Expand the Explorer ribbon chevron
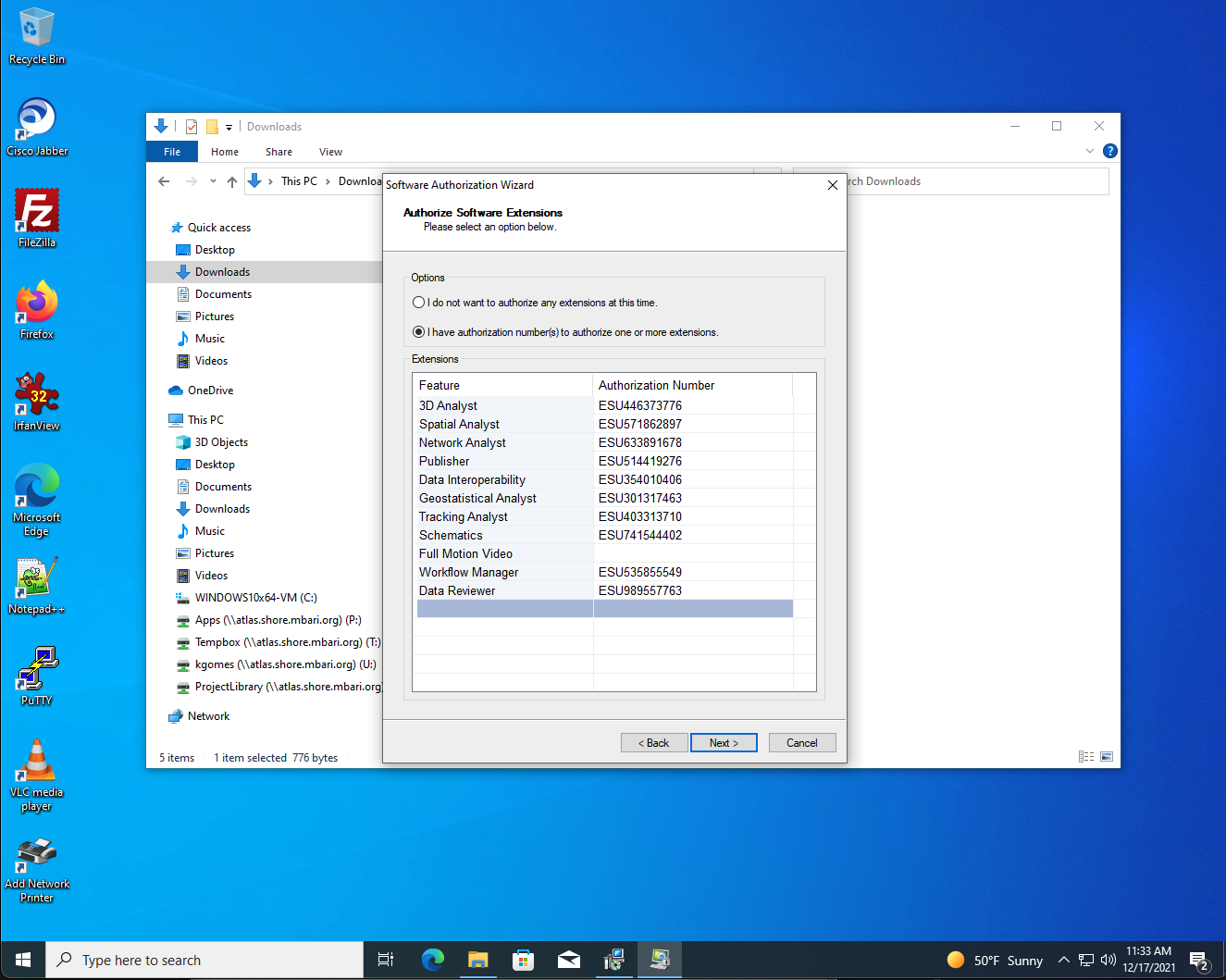 point(1090,151)
